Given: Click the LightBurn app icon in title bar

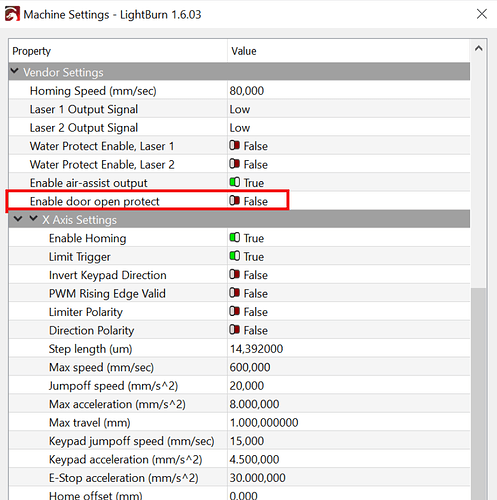Looking at the screenshot, I should pyautogui.click(x=12, y=14).
